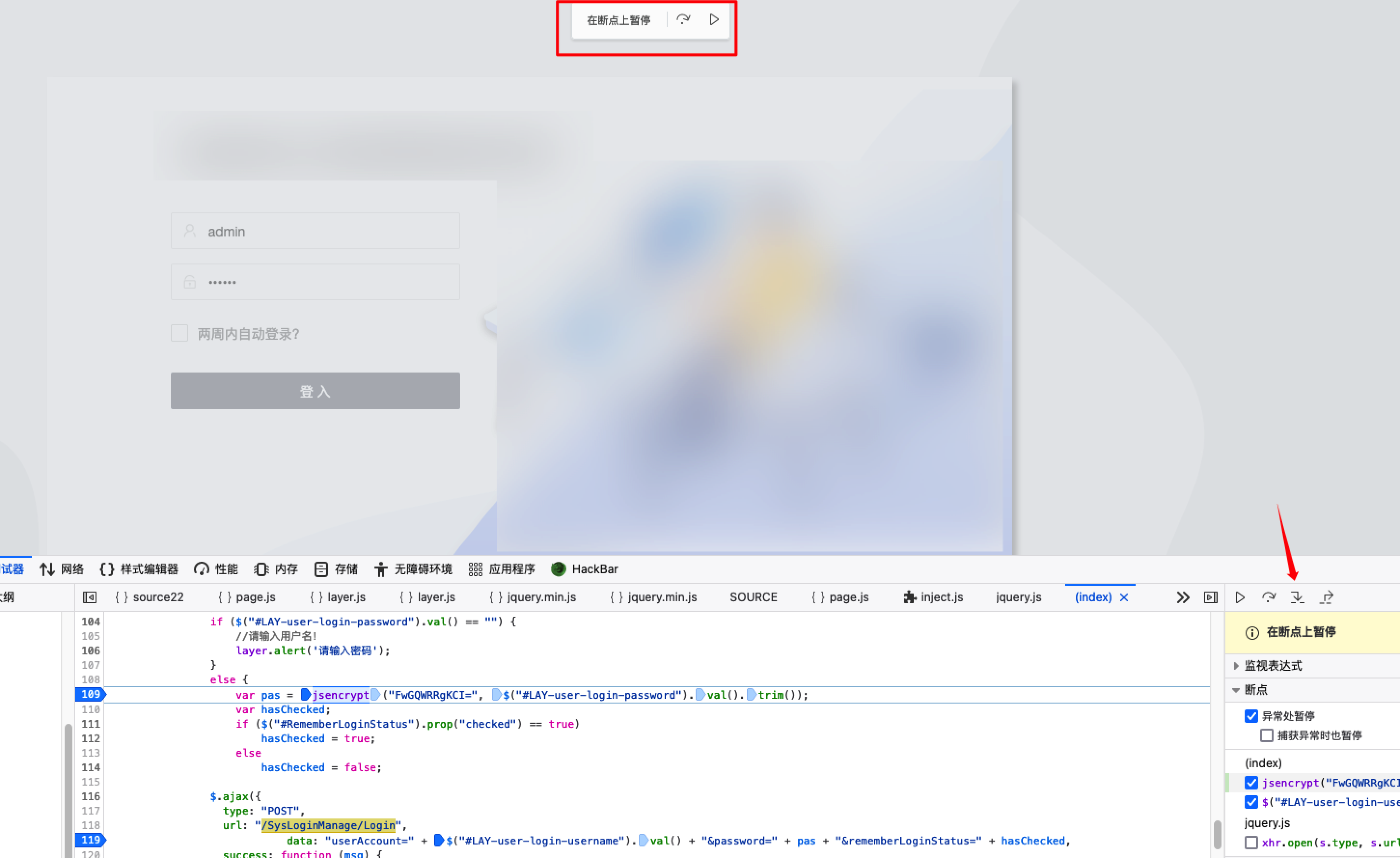1400x858 pixels.
Task: Toggle the right breakpoints pane icon
Action: click(1211, 597)
